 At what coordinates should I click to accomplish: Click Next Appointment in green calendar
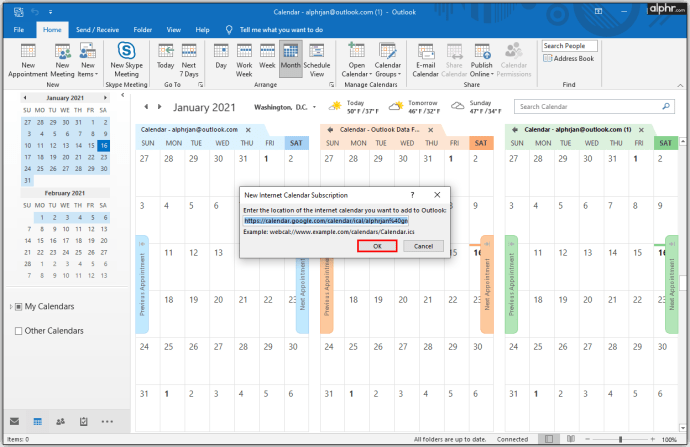[x=672, y=284]
